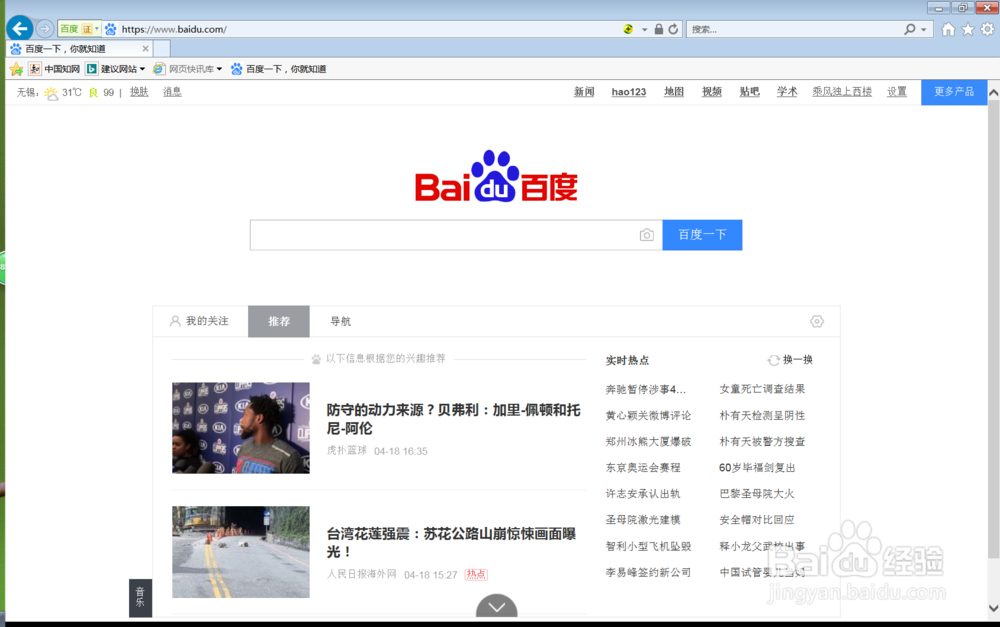
Task: Open hot topic 许志安承认出轨
Action: (x=643, y=494)
